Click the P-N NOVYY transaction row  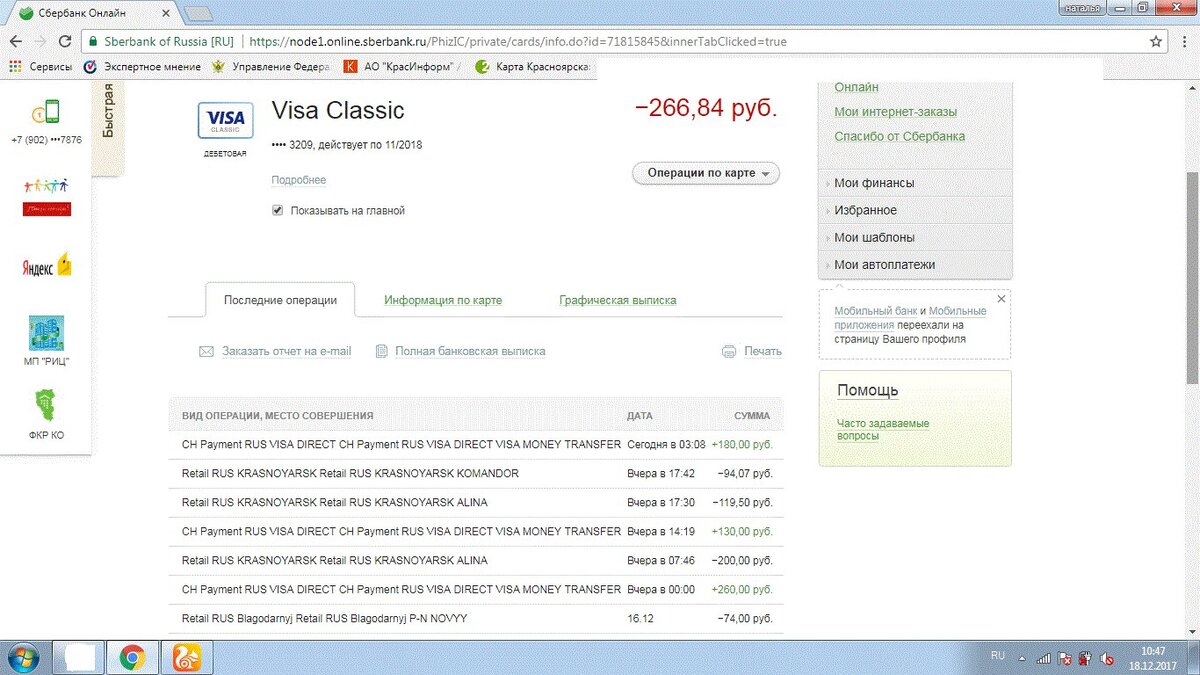pos(476,619)
